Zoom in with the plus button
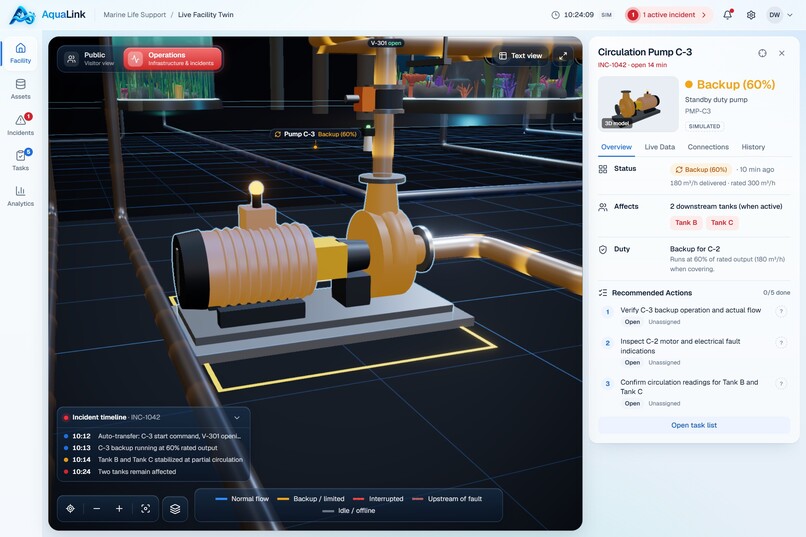The width and height of the screenshot is (806, 537). pos(119,508)
